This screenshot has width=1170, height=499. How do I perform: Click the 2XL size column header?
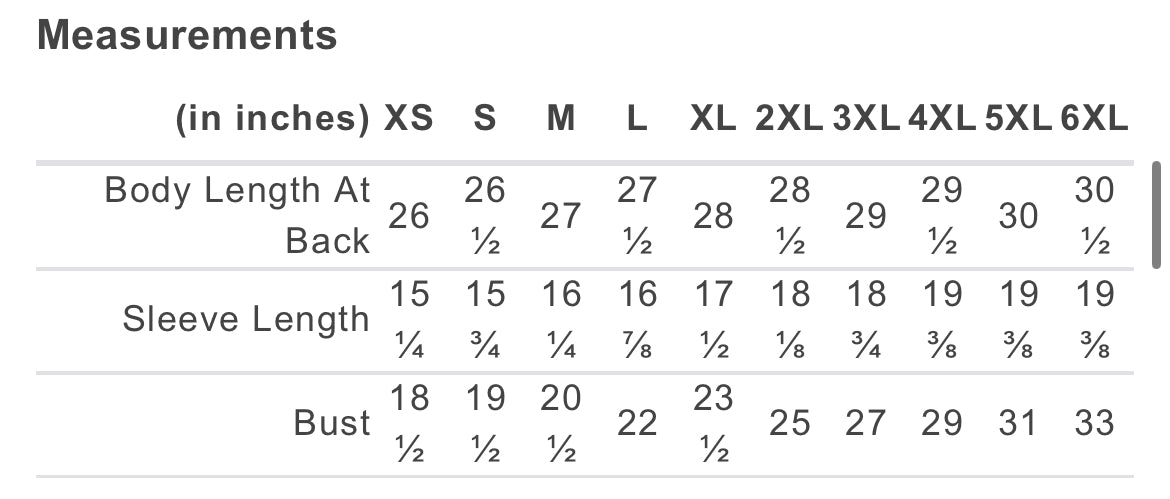(789, 119)
